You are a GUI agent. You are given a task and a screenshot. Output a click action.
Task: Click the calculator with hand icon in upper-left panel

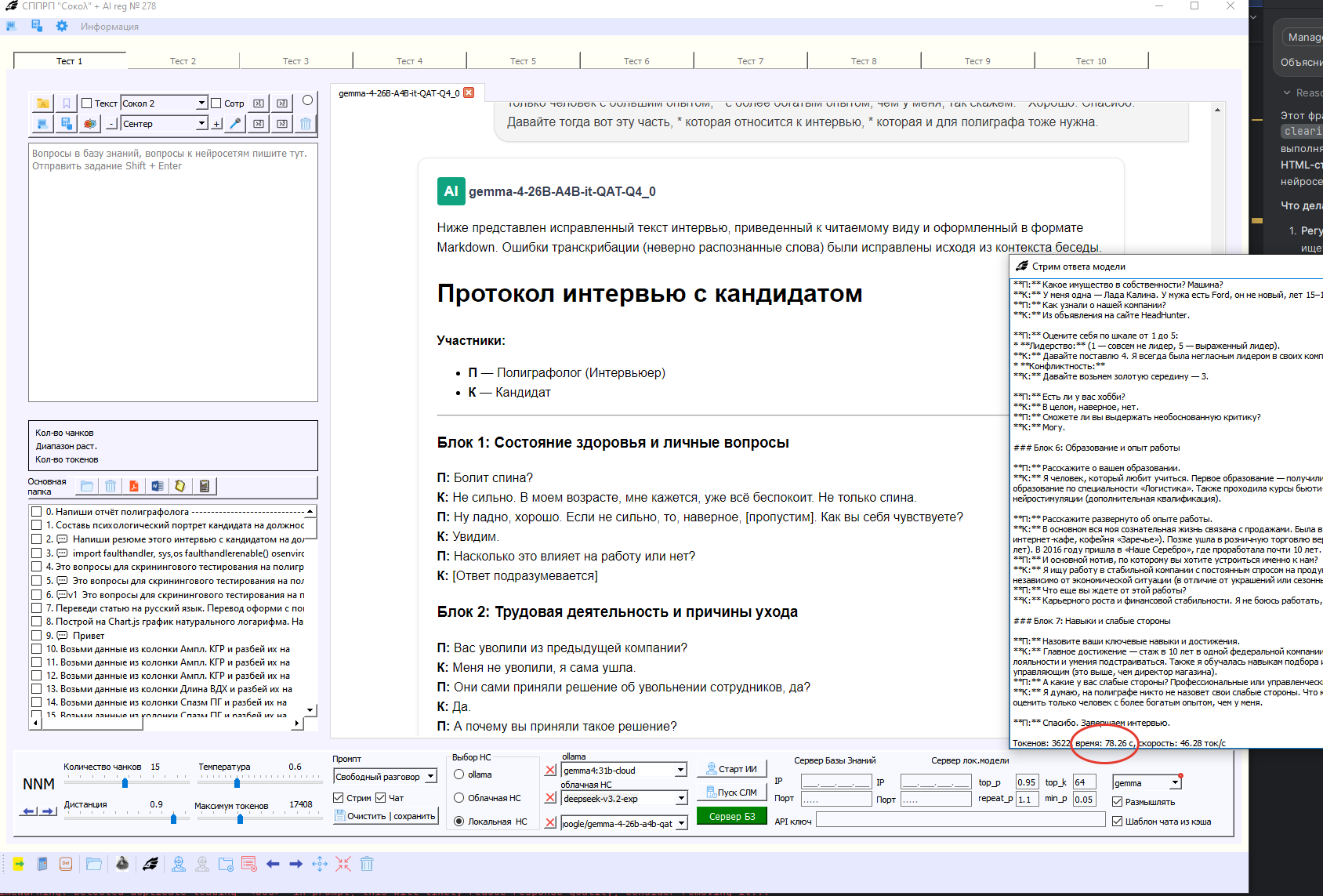click(67, 123)
